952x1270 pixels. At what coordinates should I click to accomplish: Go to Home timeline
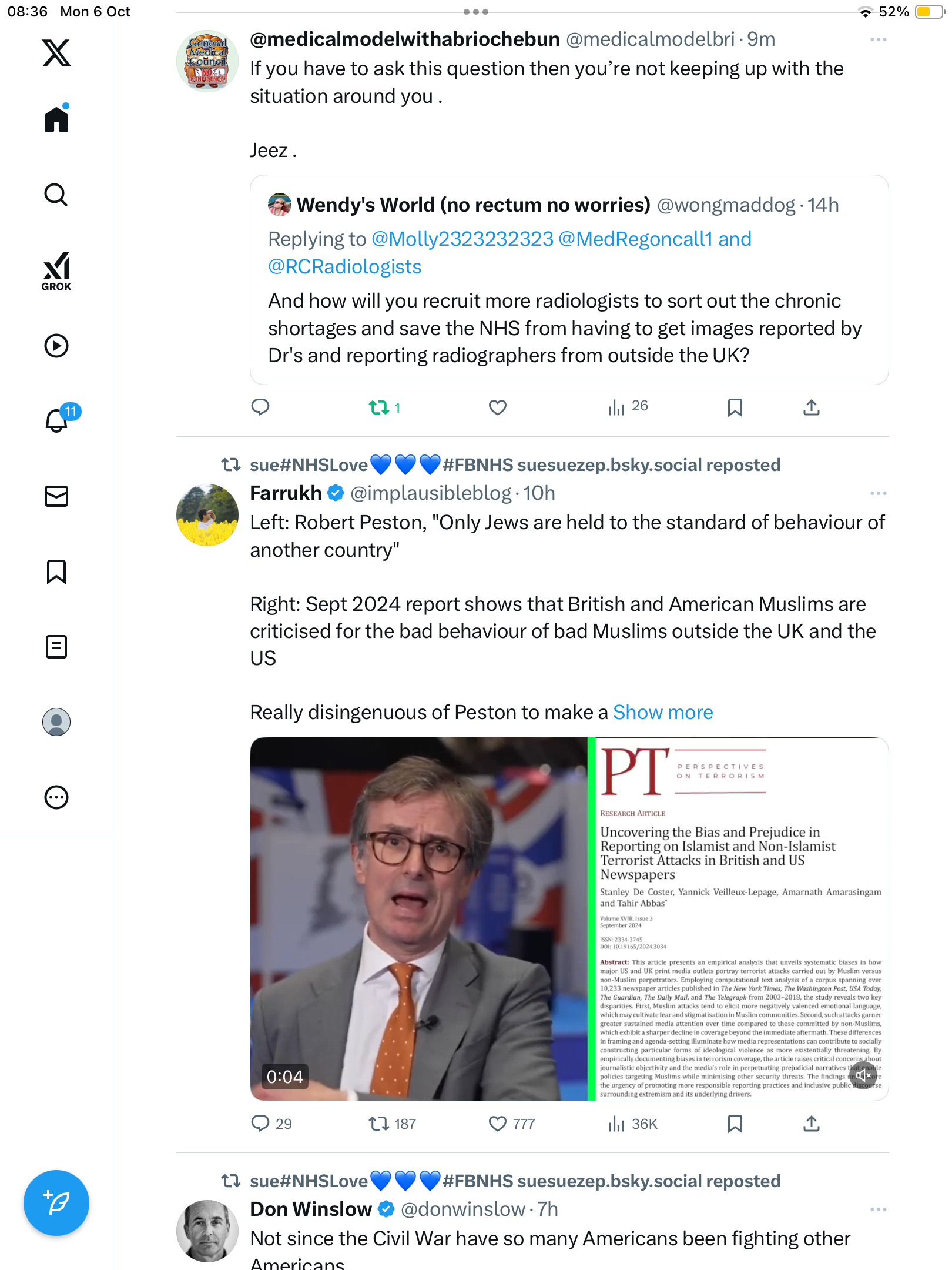click(56, 119)
